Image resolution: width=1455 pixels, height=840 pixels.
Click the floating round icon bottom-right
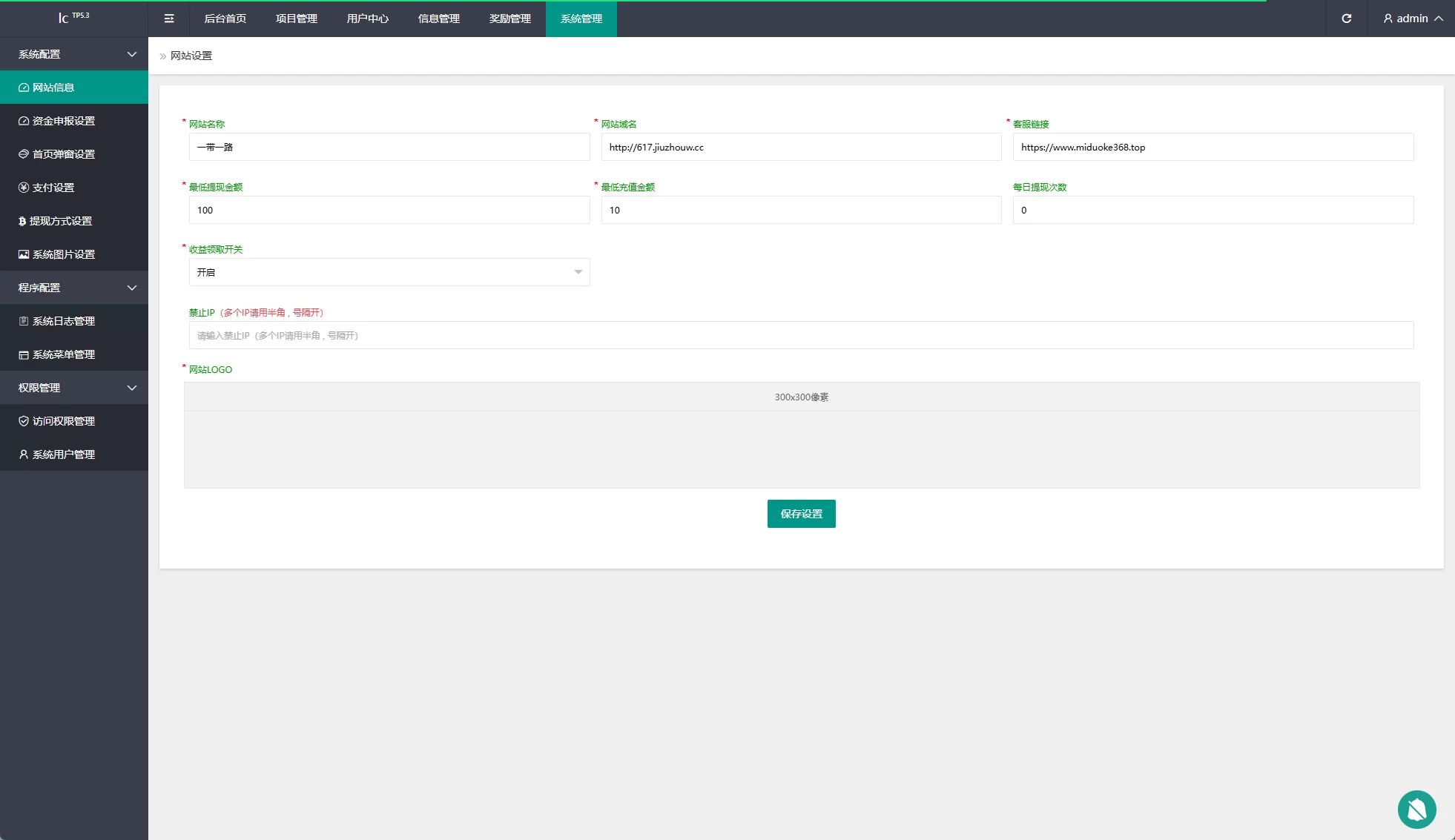1416,809
